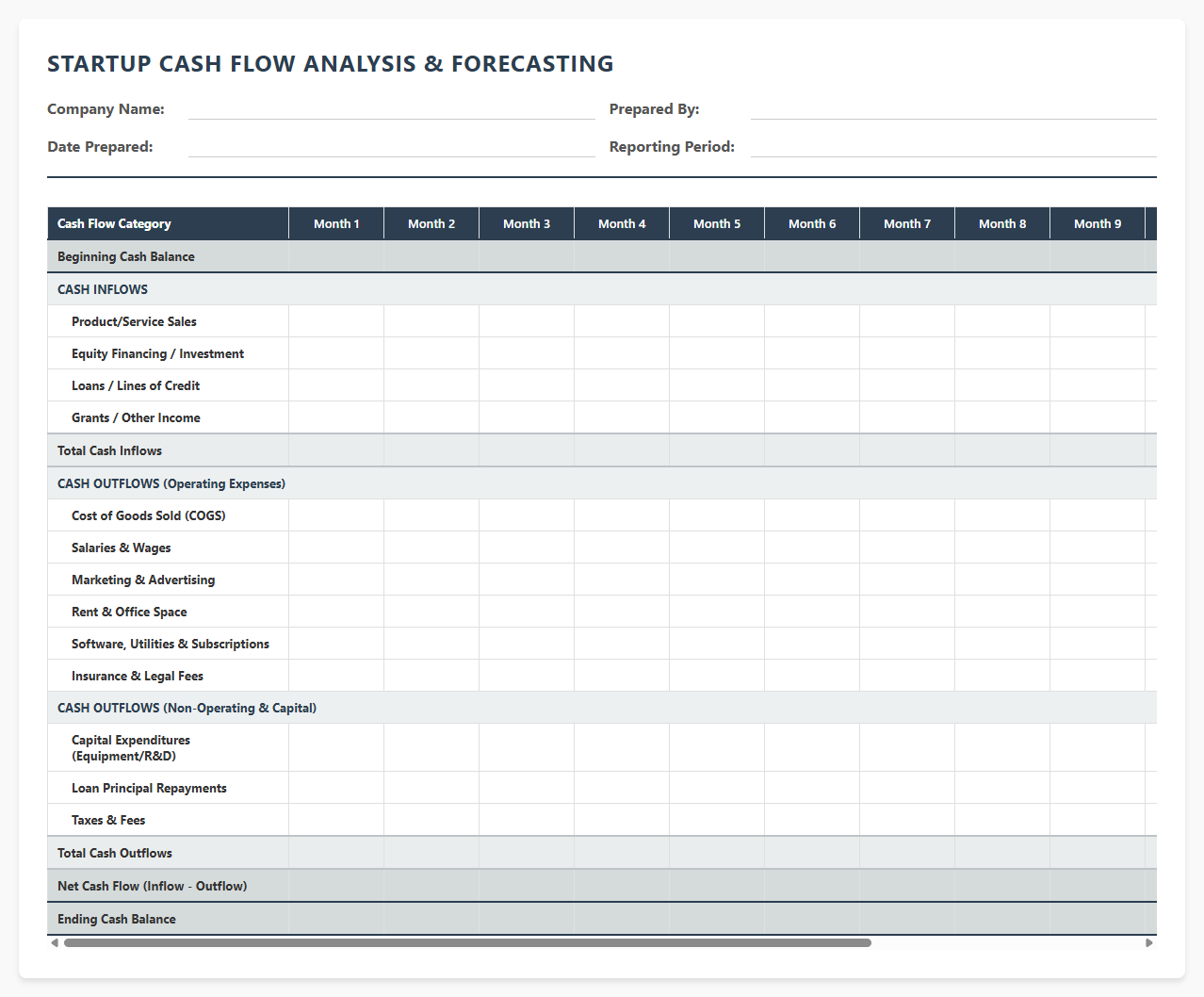Click the Total Cash Outflows row label
This screenshot has height=997, width=1204.
point(115,853)
